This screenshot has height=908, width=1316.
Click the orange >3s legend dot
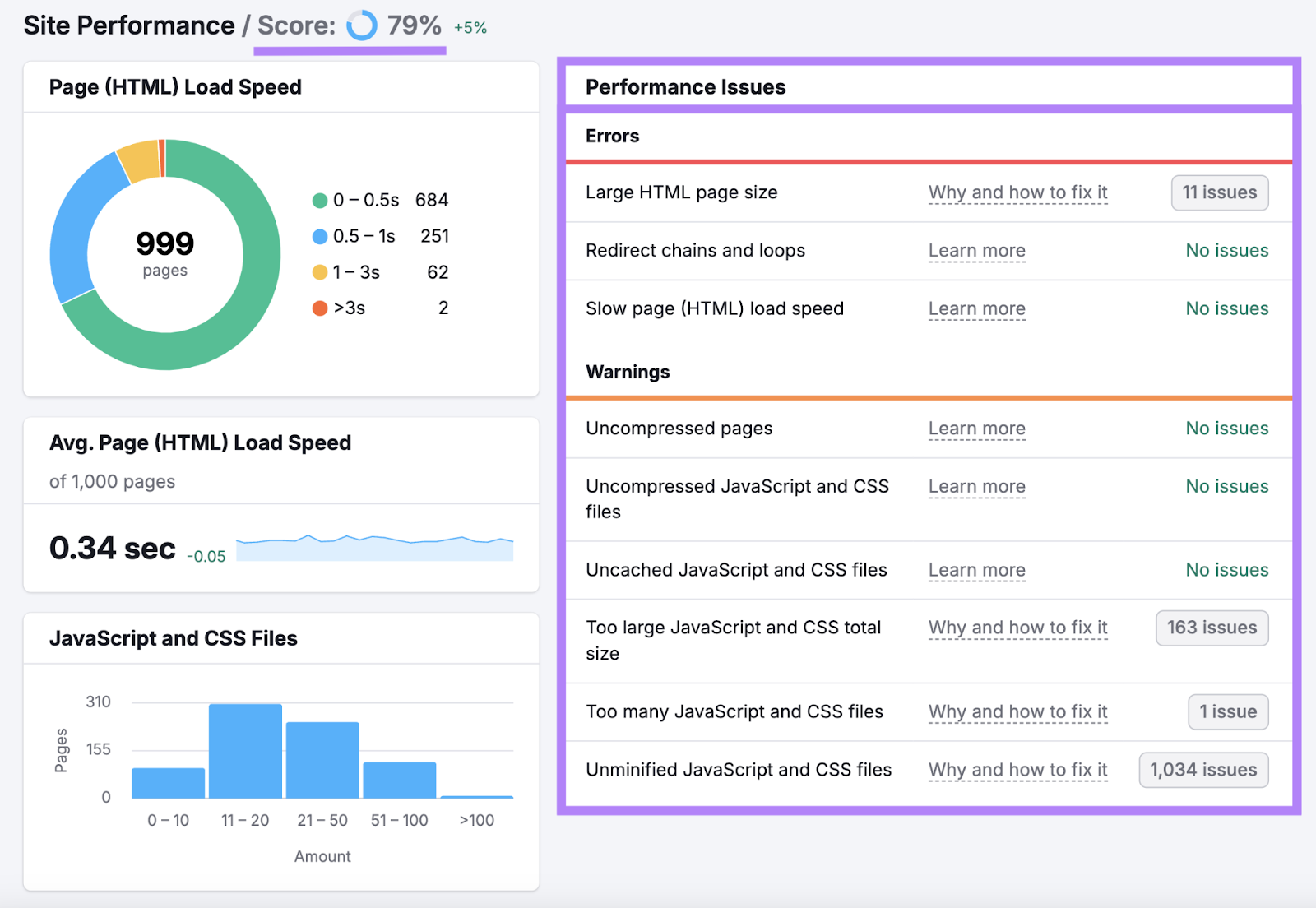pos(320,308)
